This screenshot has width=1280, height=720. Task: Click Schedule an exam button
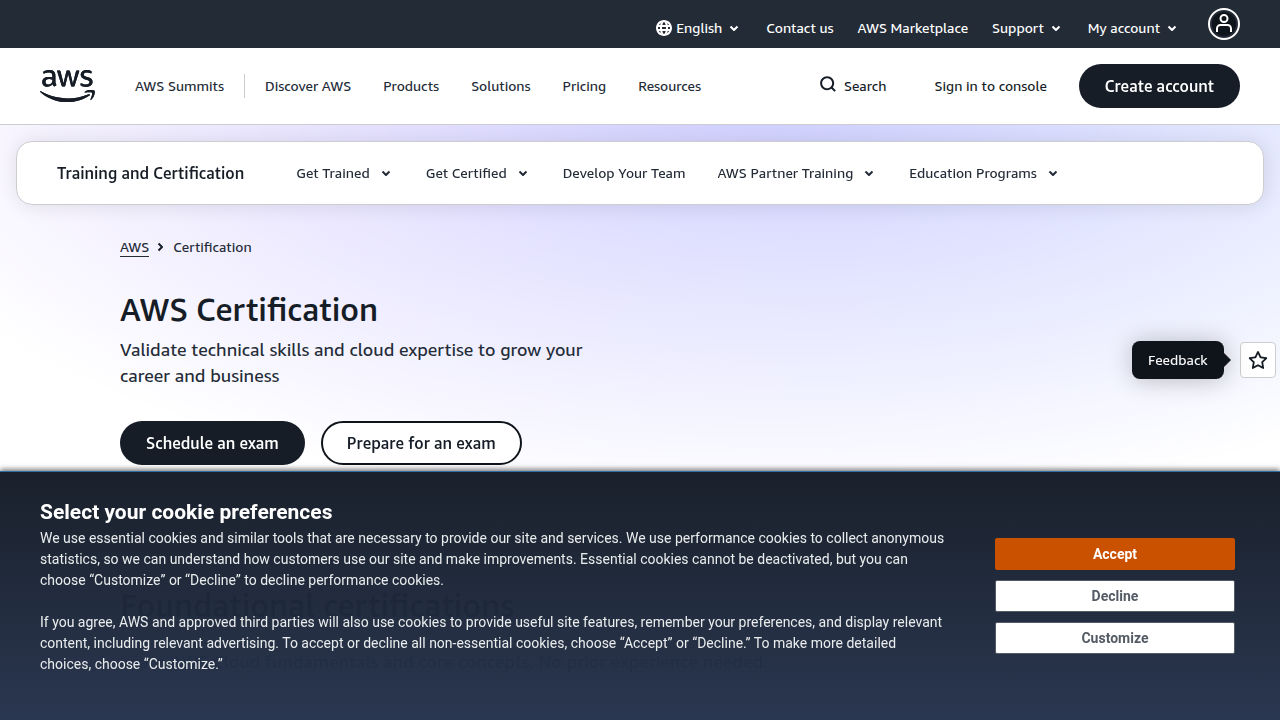pos(212,443)
